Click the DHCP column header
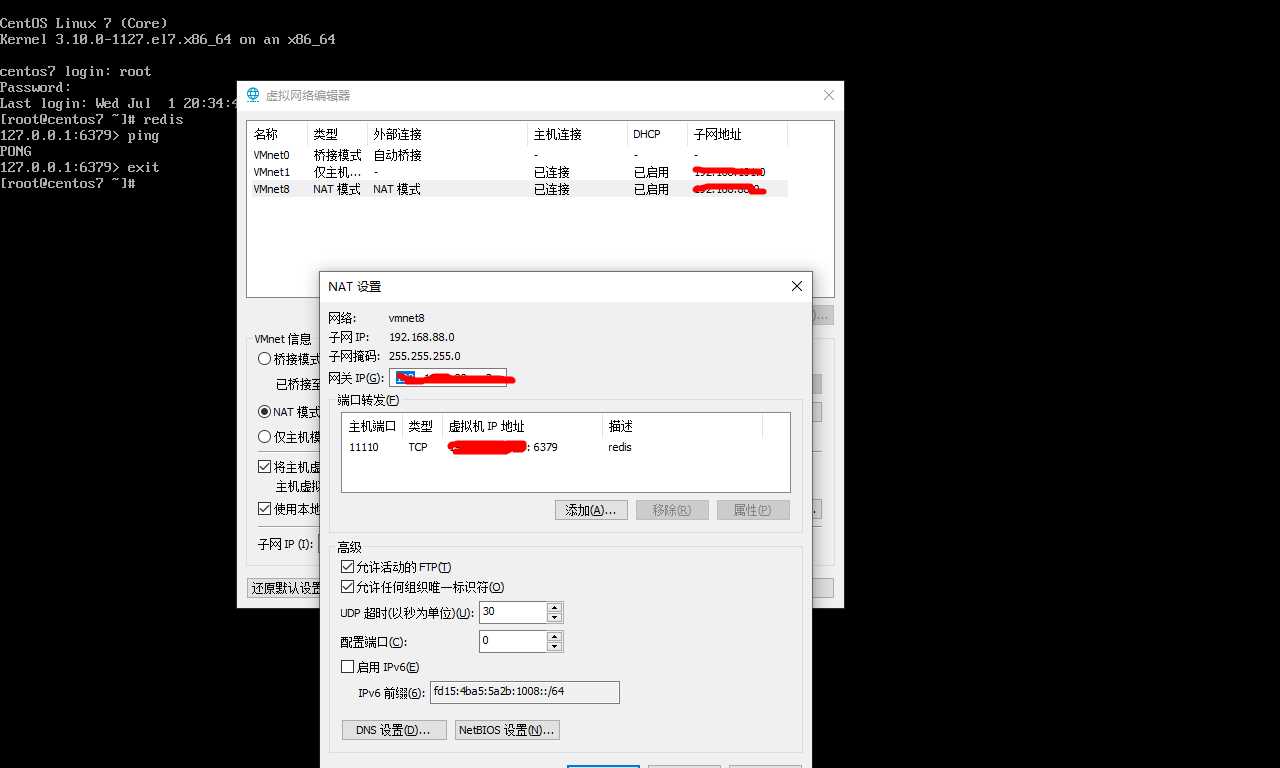The image size is (1280, 768). [x=657, y=134]
